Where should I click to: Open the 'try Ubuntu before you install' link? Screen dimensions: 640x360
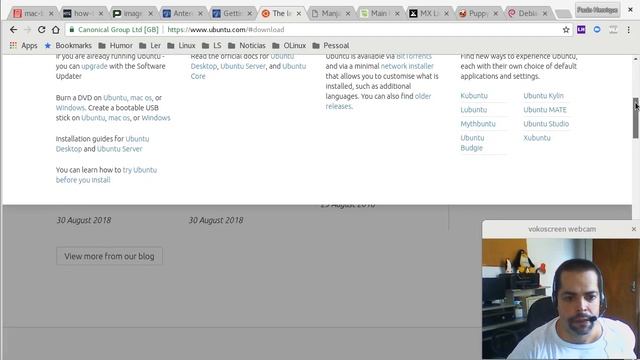pyautogui.click(x=106, y=175)
